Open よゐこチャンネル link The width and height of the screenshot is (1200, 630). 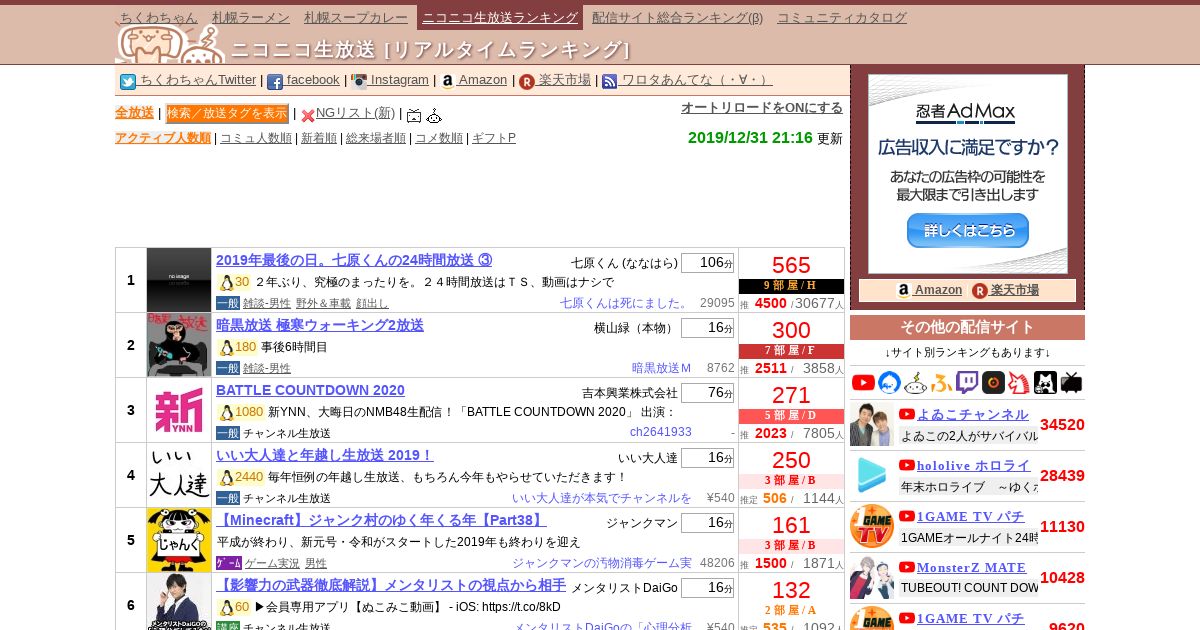point(972,414)
